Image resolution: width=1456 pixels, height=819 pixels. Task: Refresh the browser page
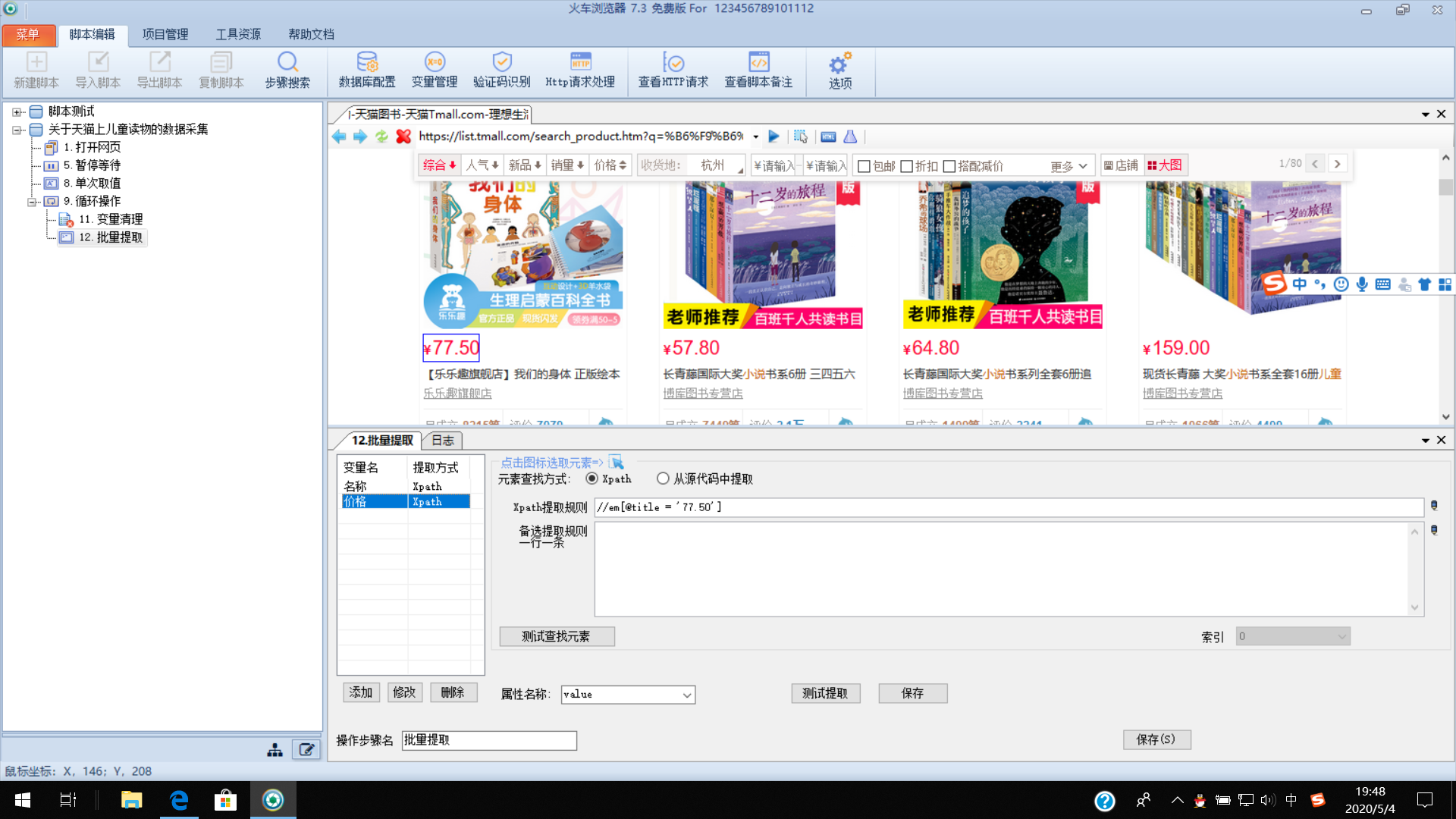click(381, 136)
